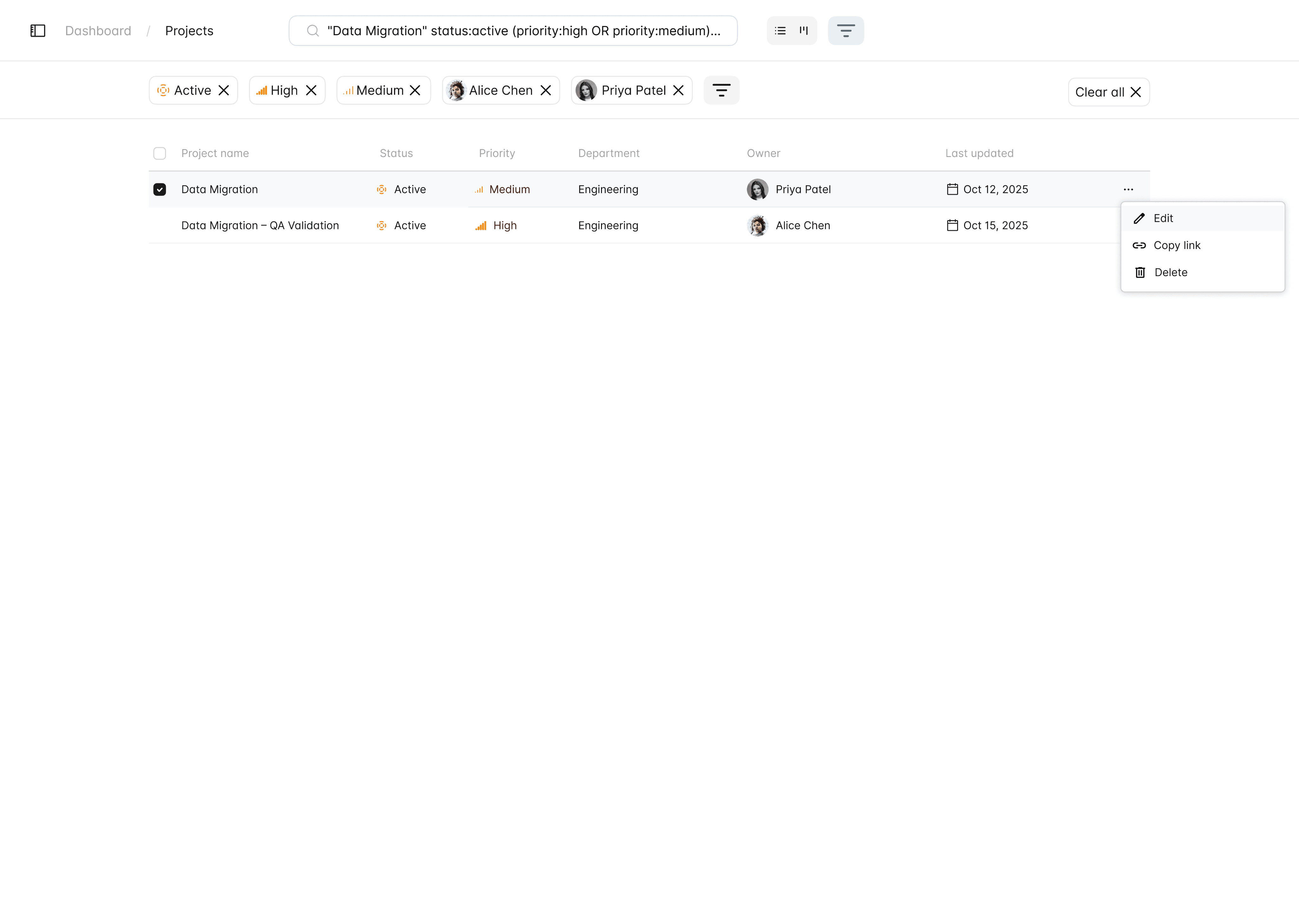This screenshot has width=1299, height=924.
Task: Remove the Medium priority filter chip
Action: coord(415,90)
